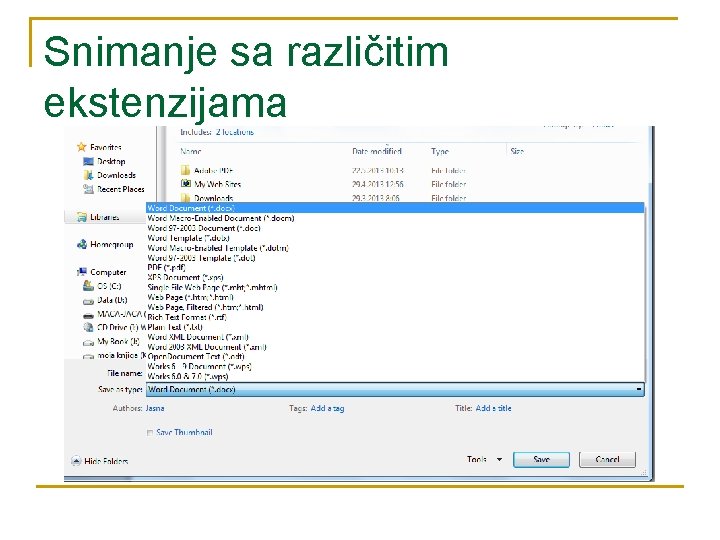Select XPS Document (*.xps) type
This screenshot has width=720, height=540.
pyautogui.click(x=395, y=277)
